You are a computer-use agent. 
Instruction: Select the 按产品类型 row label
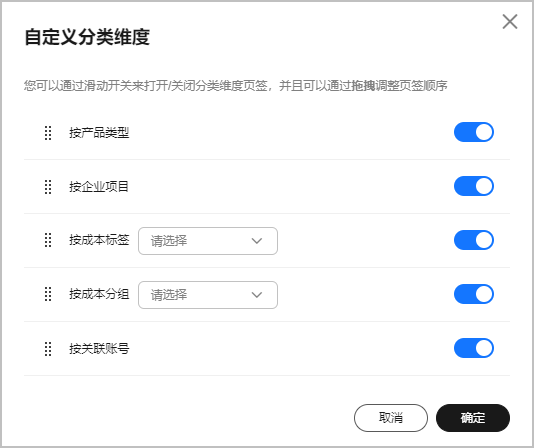point(99,133)
